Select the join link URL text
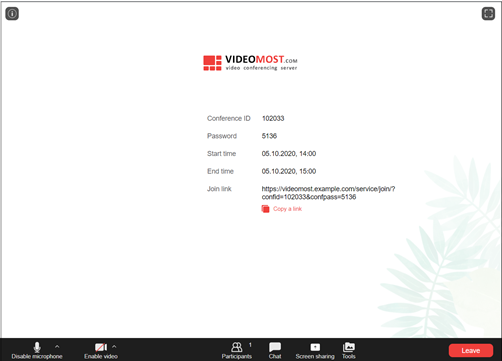Screen dimensions: 502x361 coord(328,193)
